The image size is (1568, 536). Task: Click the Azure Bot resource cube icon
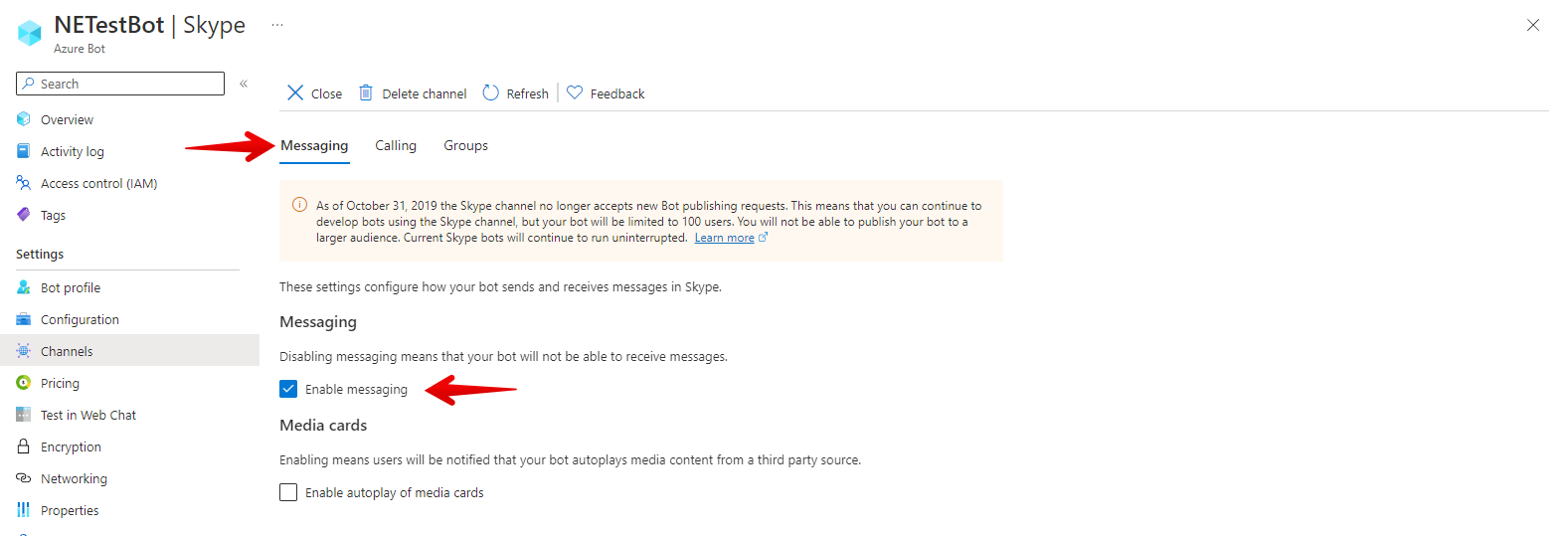tap(30, 33)
